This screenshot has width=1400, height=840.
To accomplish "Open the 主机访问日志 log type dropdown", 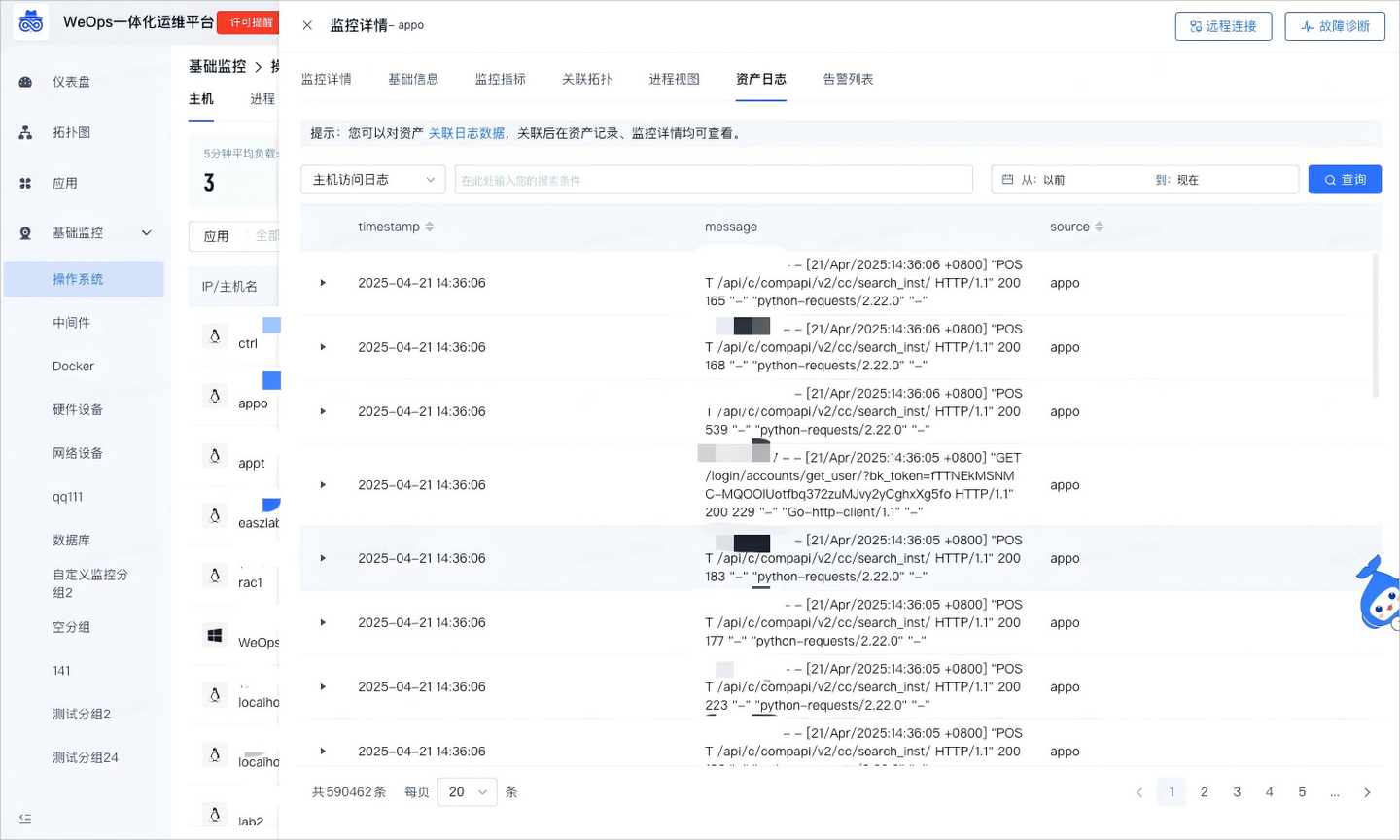I will (x=372, y=179).
